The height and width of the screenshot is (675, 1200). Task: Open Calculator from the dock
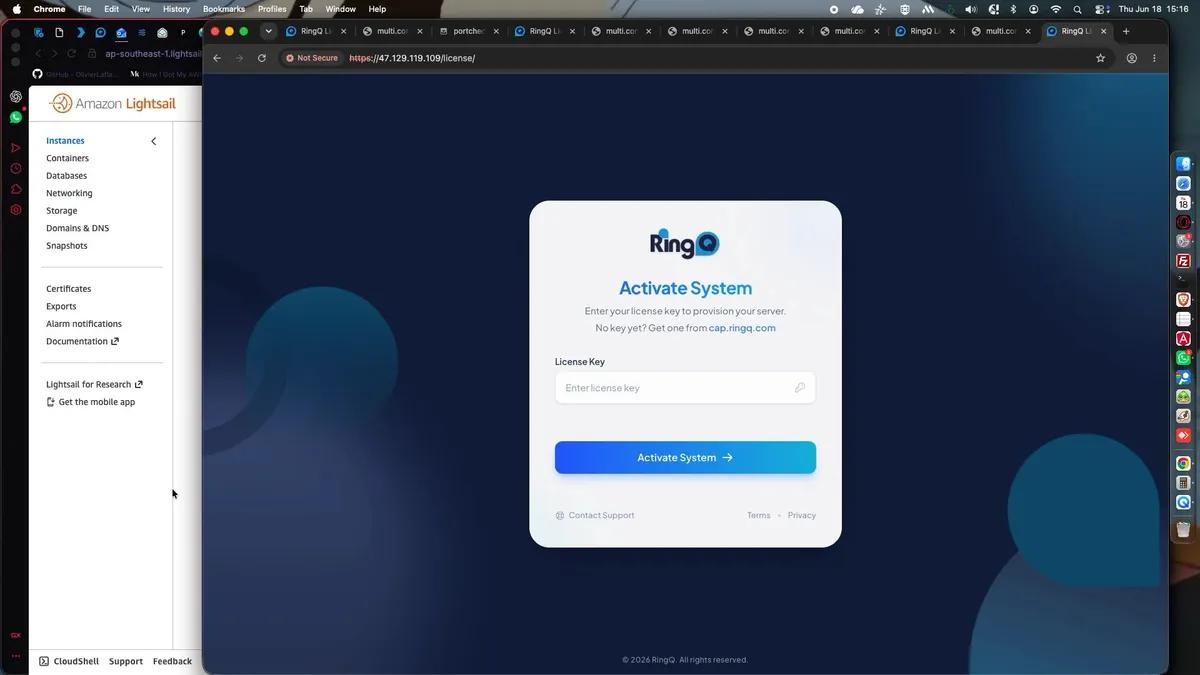coord(1183,483)
